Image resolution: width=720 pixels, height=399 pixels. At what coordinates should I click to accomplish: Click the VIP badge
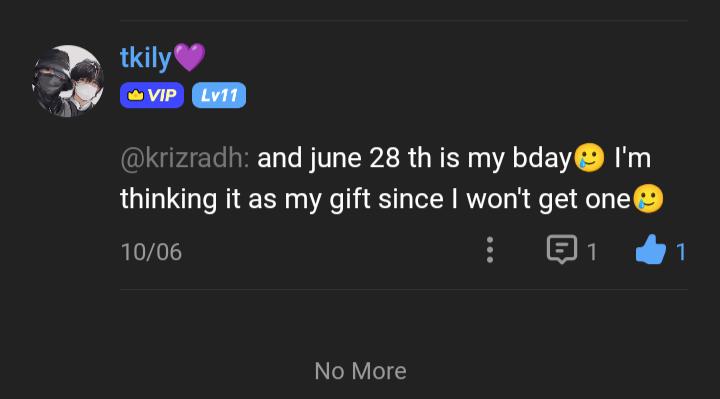(x=152, y=95)
